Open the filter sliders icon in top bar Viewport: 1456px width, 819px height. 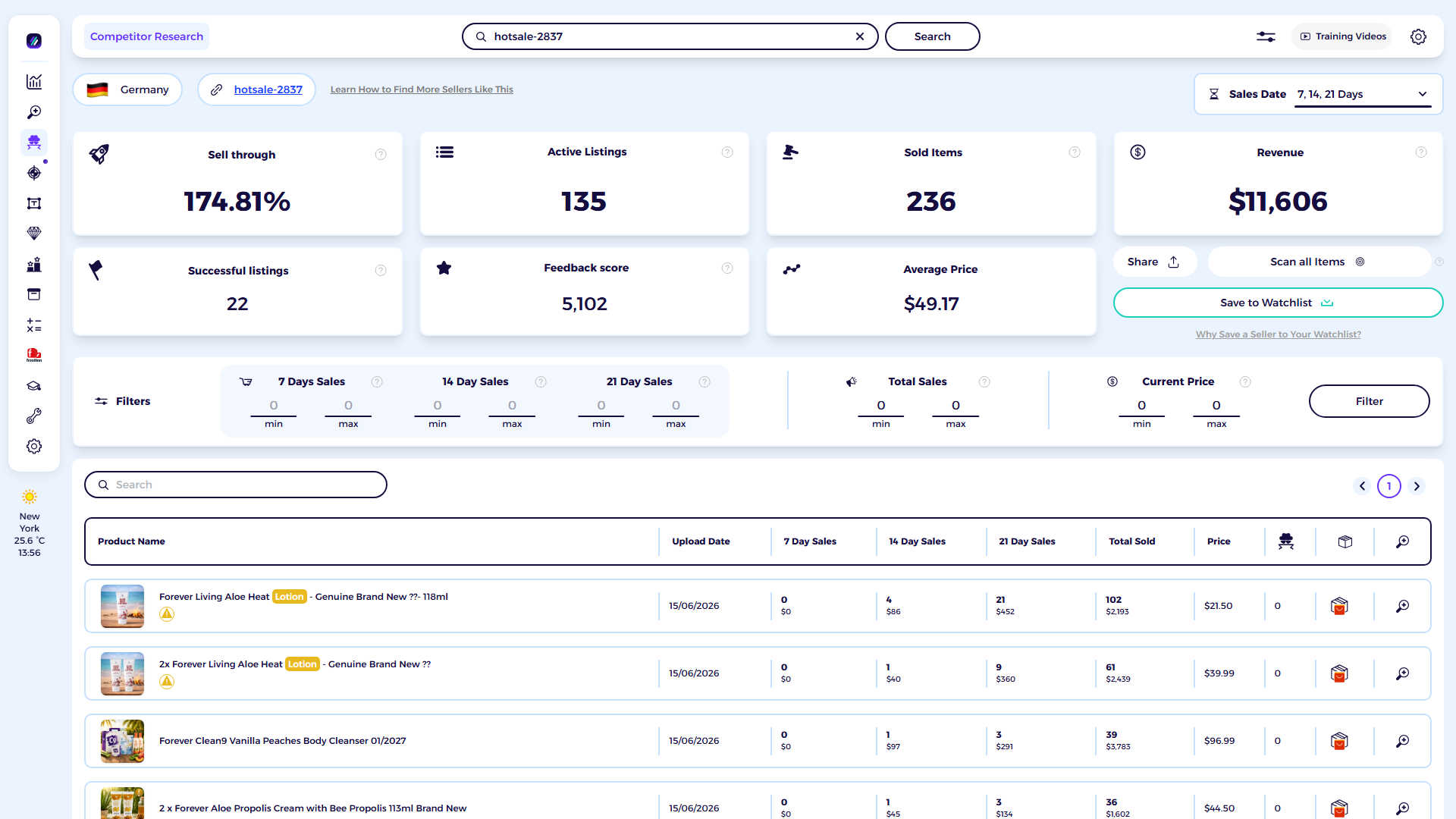point(1266,36)
